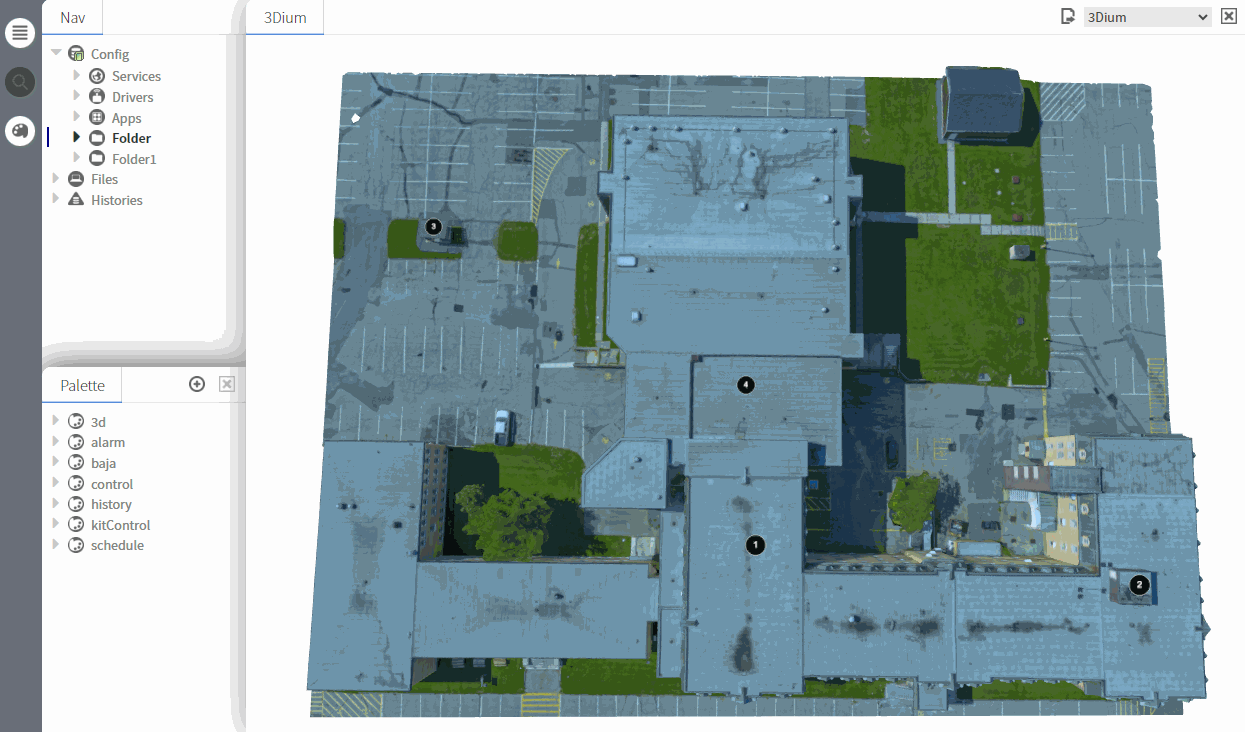The width and height of the screenshot is (1245, 732).
Task: Click the Folder icon in Nav tree
Action: click(97, 138)
